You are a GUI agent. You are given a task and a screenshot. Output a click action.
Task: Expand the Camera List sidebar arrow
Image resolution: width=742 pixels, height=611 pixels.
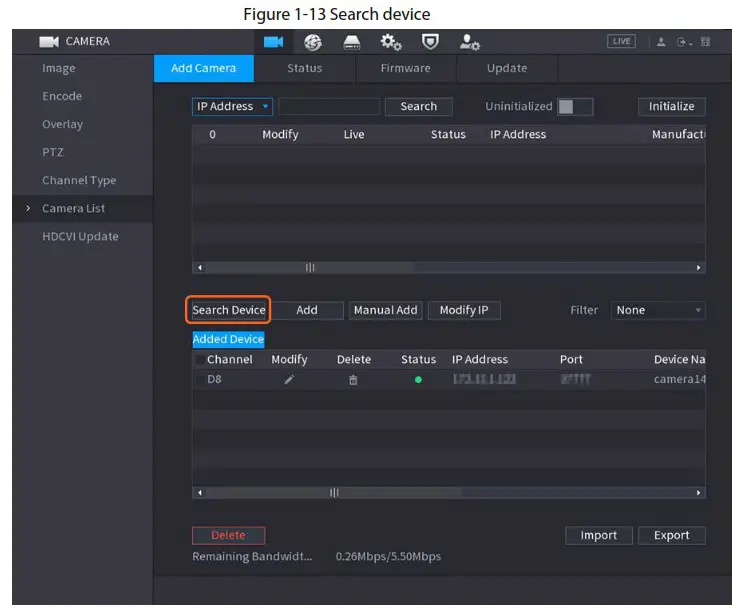click(x=28, y=208)
